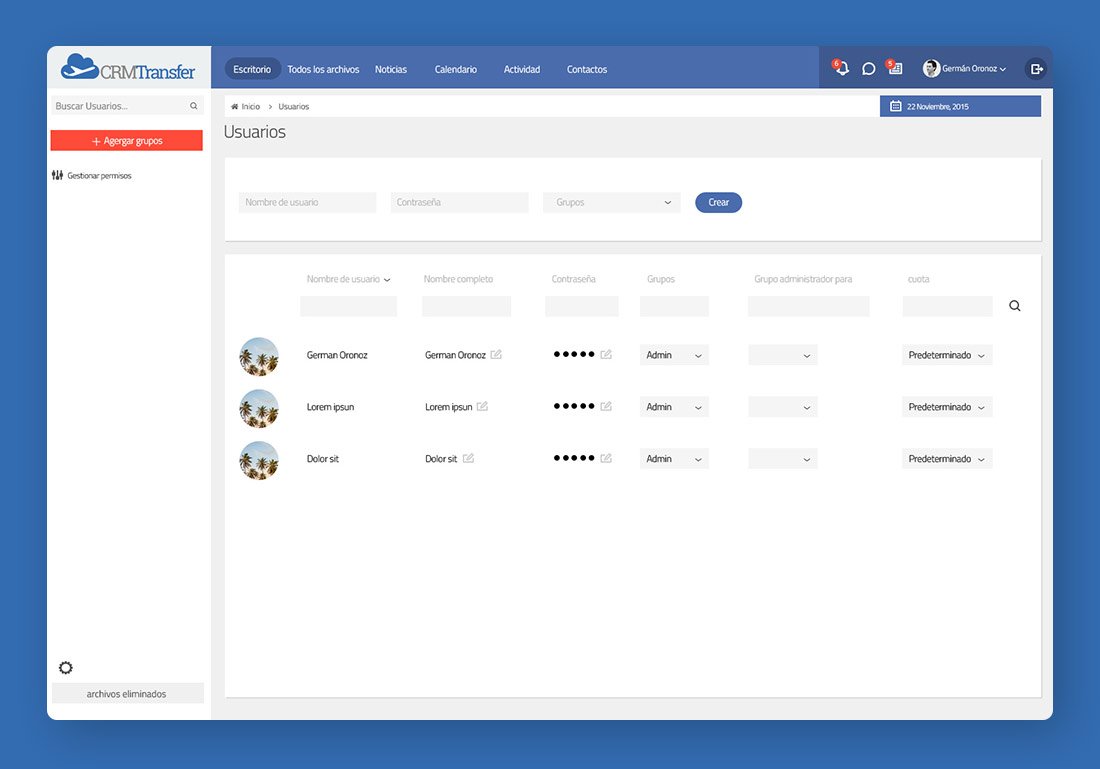Click the Gestionar permisos sliders icon

tap(58, 175)
